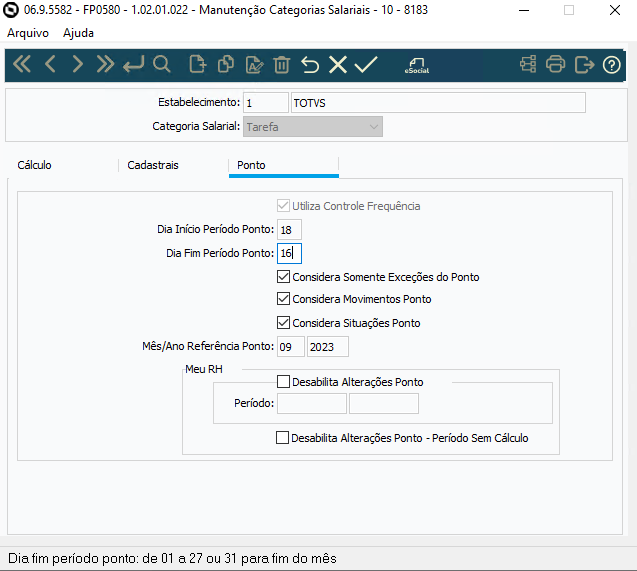Viewport: 637px width, 571px height.
Task: Go to previous record arrow
Action: click(x=50, y=65)
